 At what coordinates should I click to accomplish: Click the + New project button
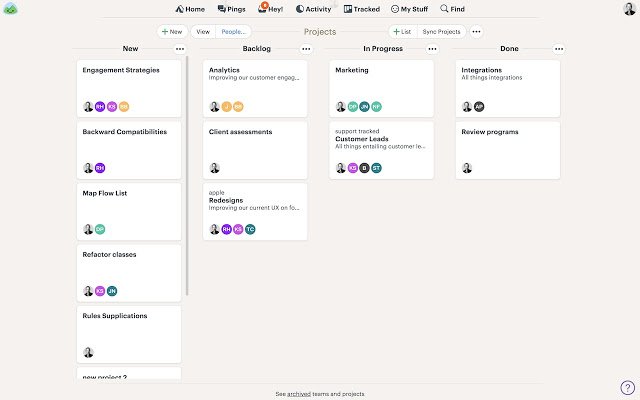172,31
